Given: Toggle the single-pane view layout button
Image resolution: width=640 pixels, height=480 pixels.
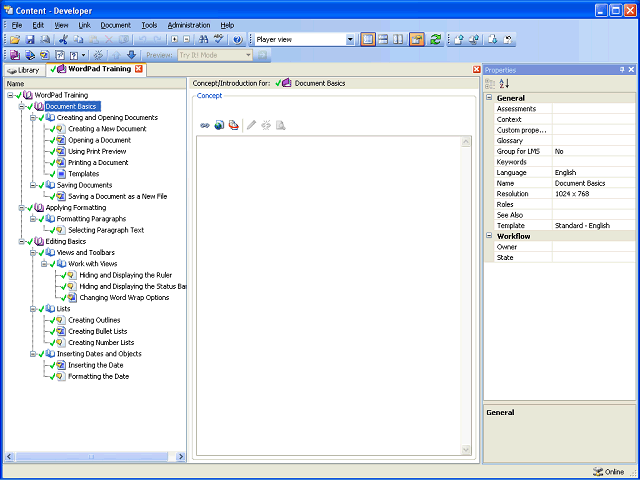Looking at the screenshot, I should click(x=368, y=40).
